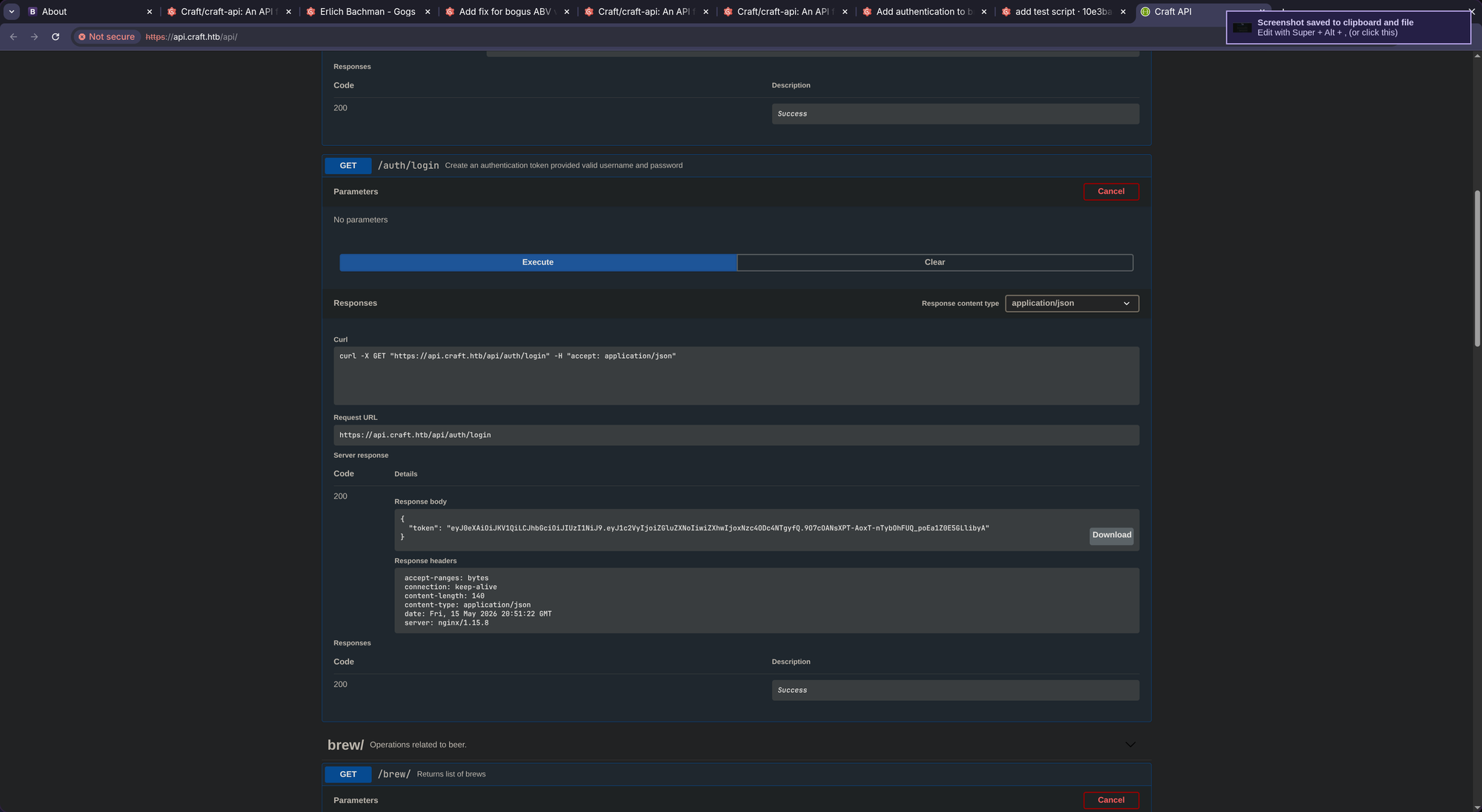Click the content-length: 140 header line

pos(445,596)
